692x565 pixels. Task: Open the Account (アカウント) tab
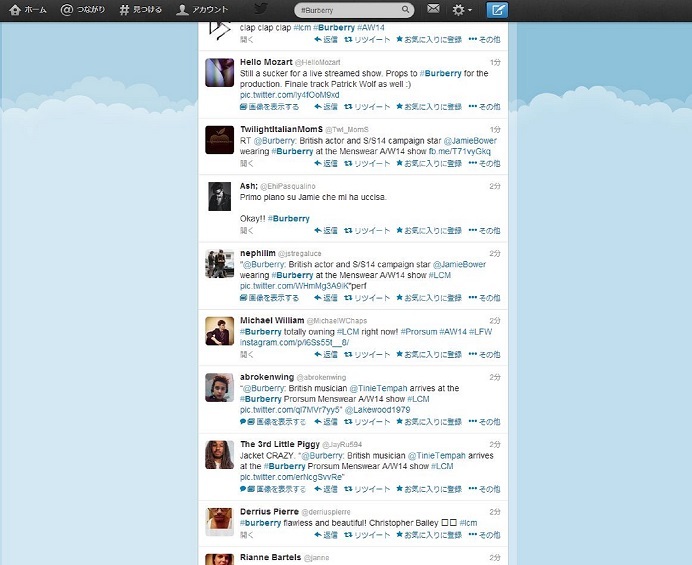[202, 10]
